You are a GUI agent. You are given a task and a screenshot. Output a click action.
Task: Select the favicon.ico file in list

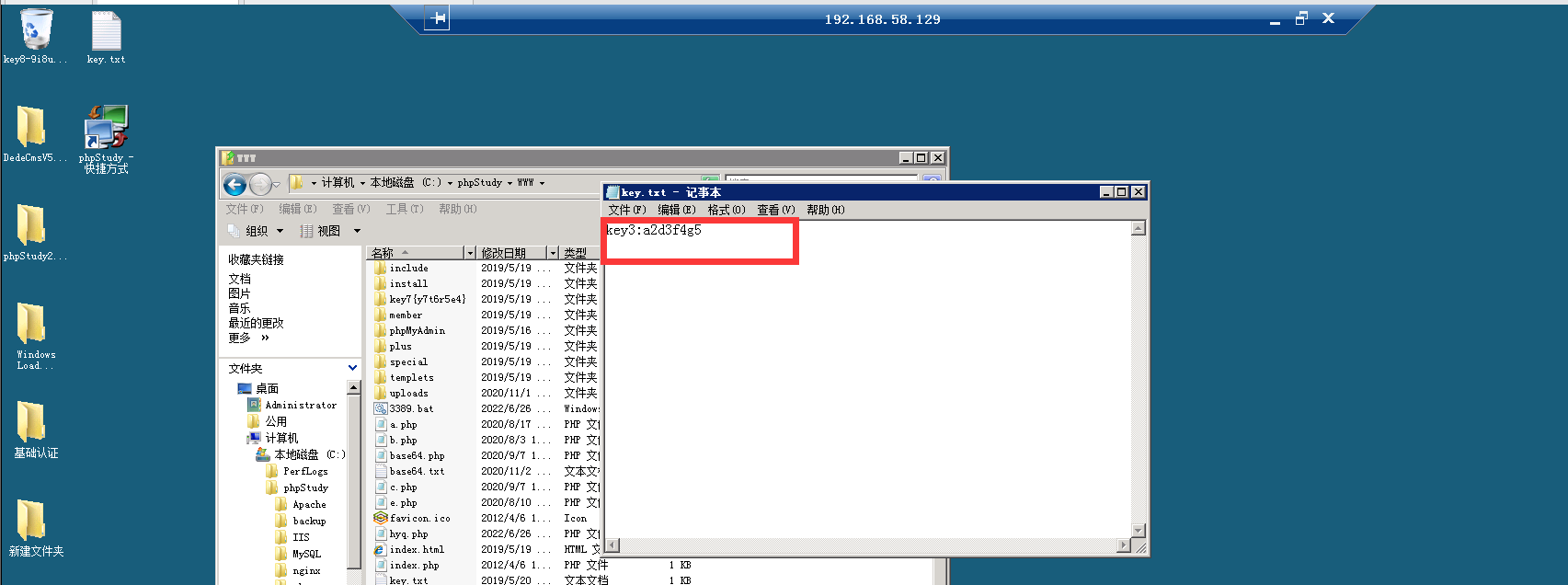(x=419, y=518)
